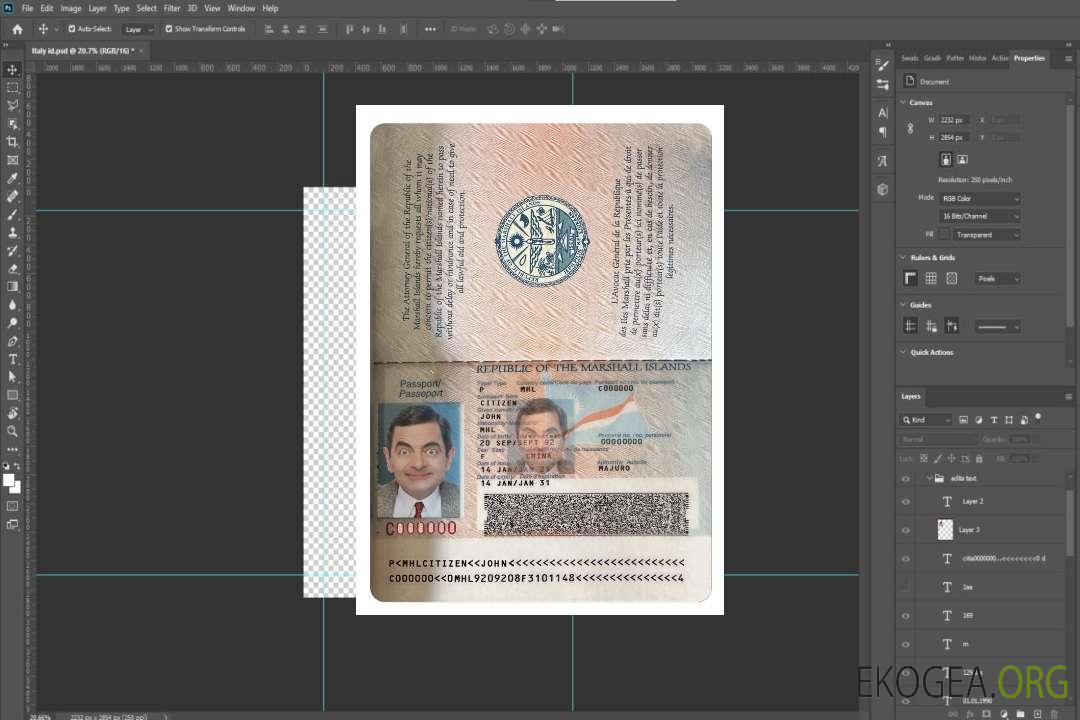
Task: Show grid icon in Rulers & Grids
Action: click(931, 278)
